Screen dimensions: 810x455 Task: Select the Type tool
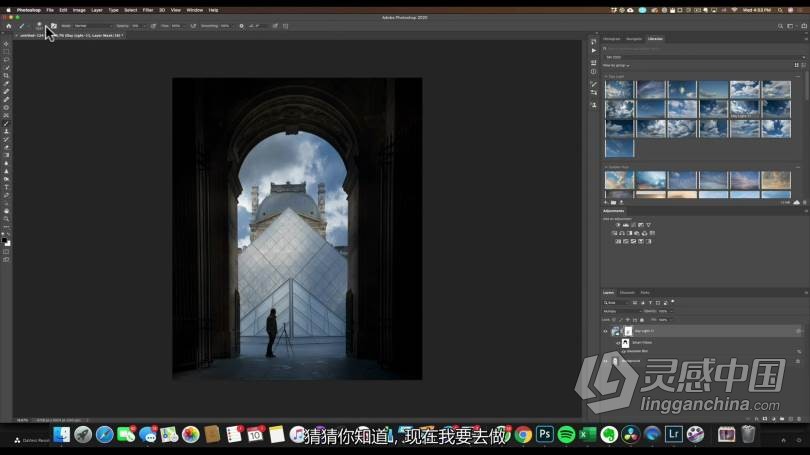6,187
